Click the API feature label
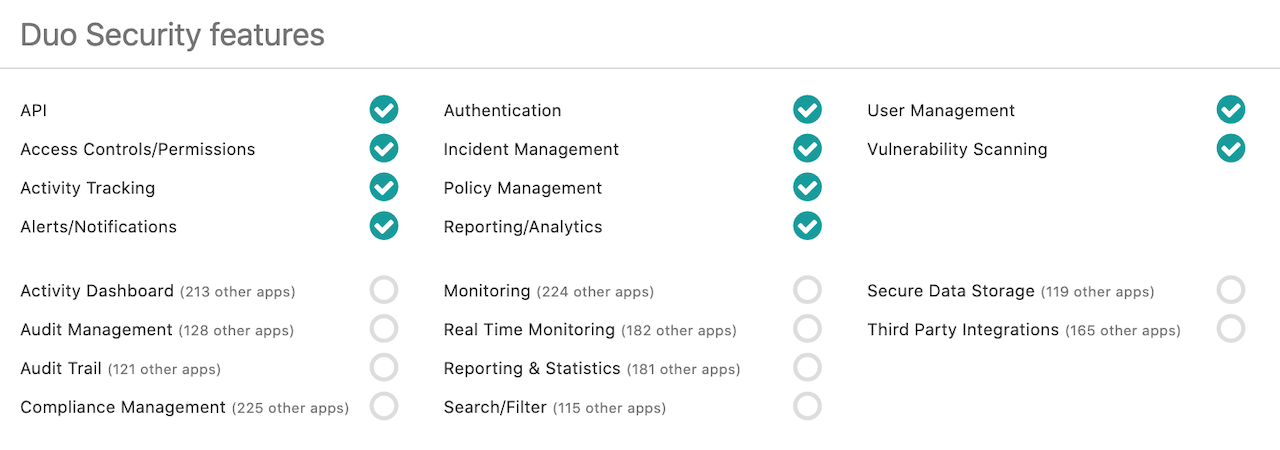This screenshot has height=450, width=1280. tap(33, 110)
